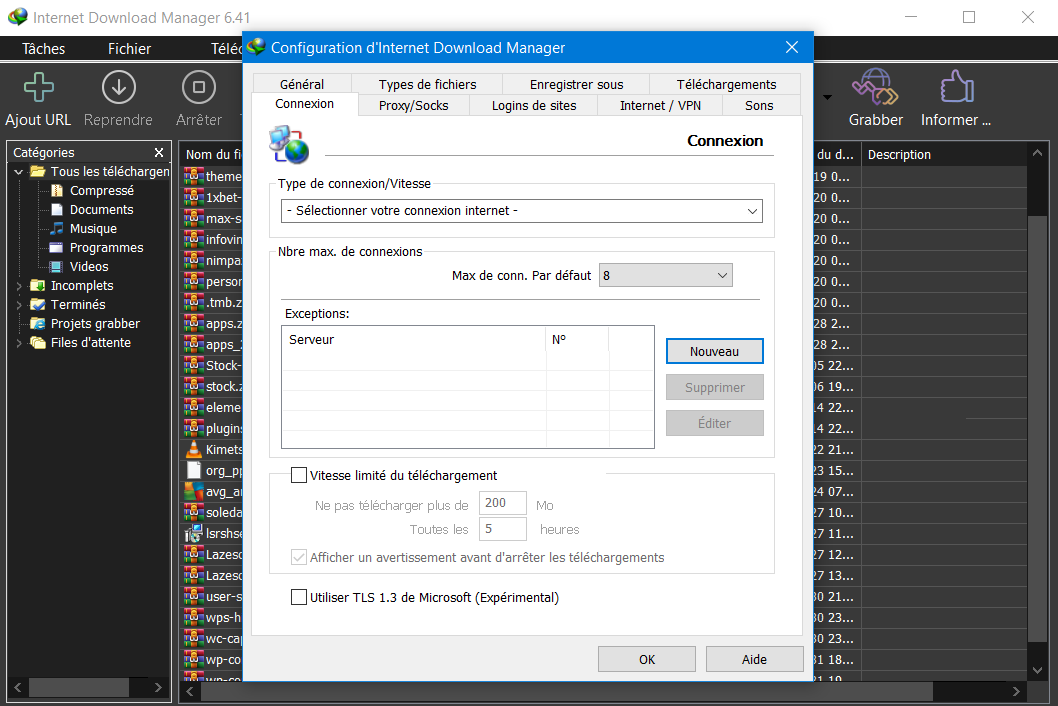The image size is (1058, 706).
Task: Collapse the Tous les téléchargements tree node
Action: click(19, 172)
